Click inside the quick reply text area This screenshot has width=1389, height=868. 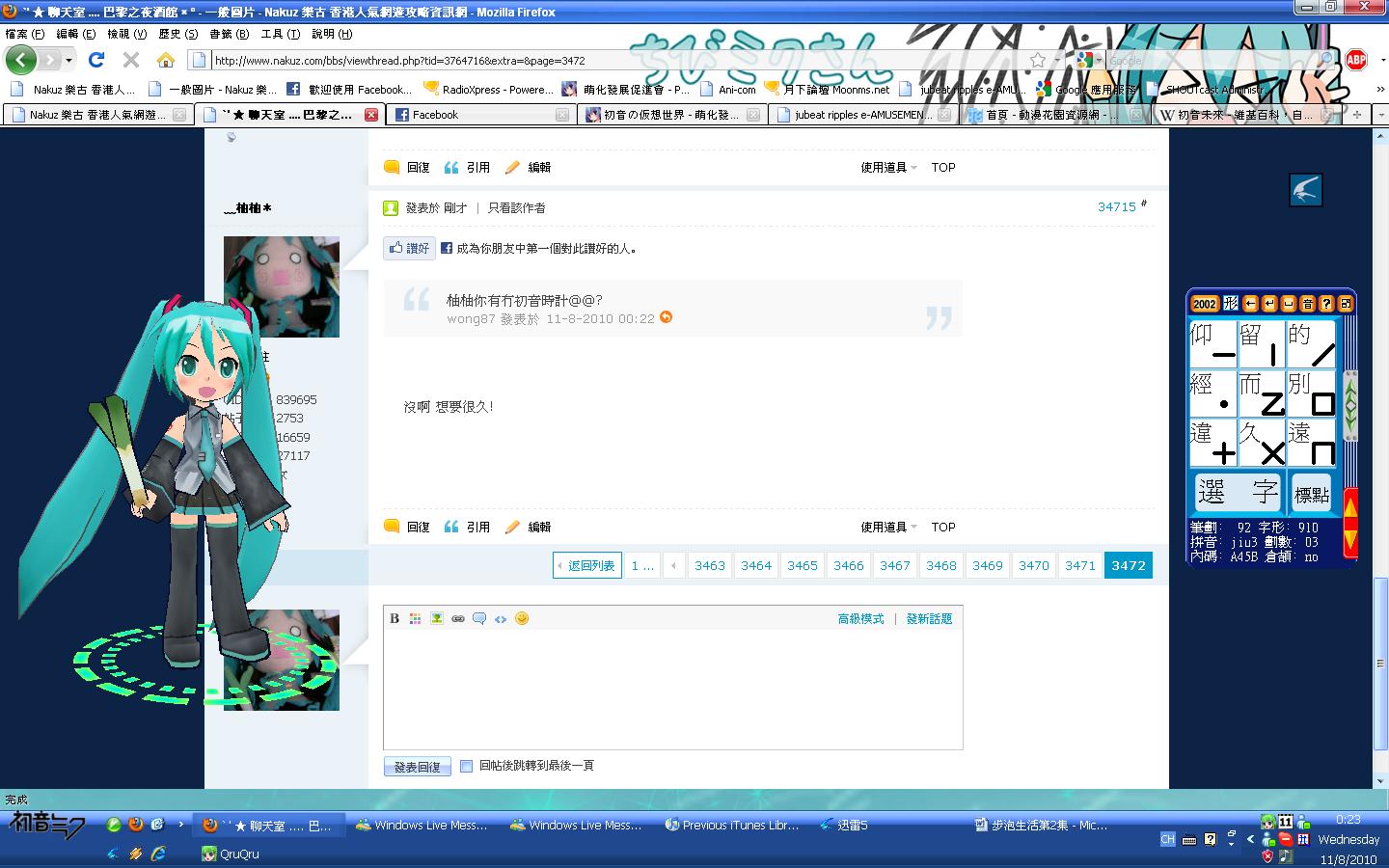[673, 689]
